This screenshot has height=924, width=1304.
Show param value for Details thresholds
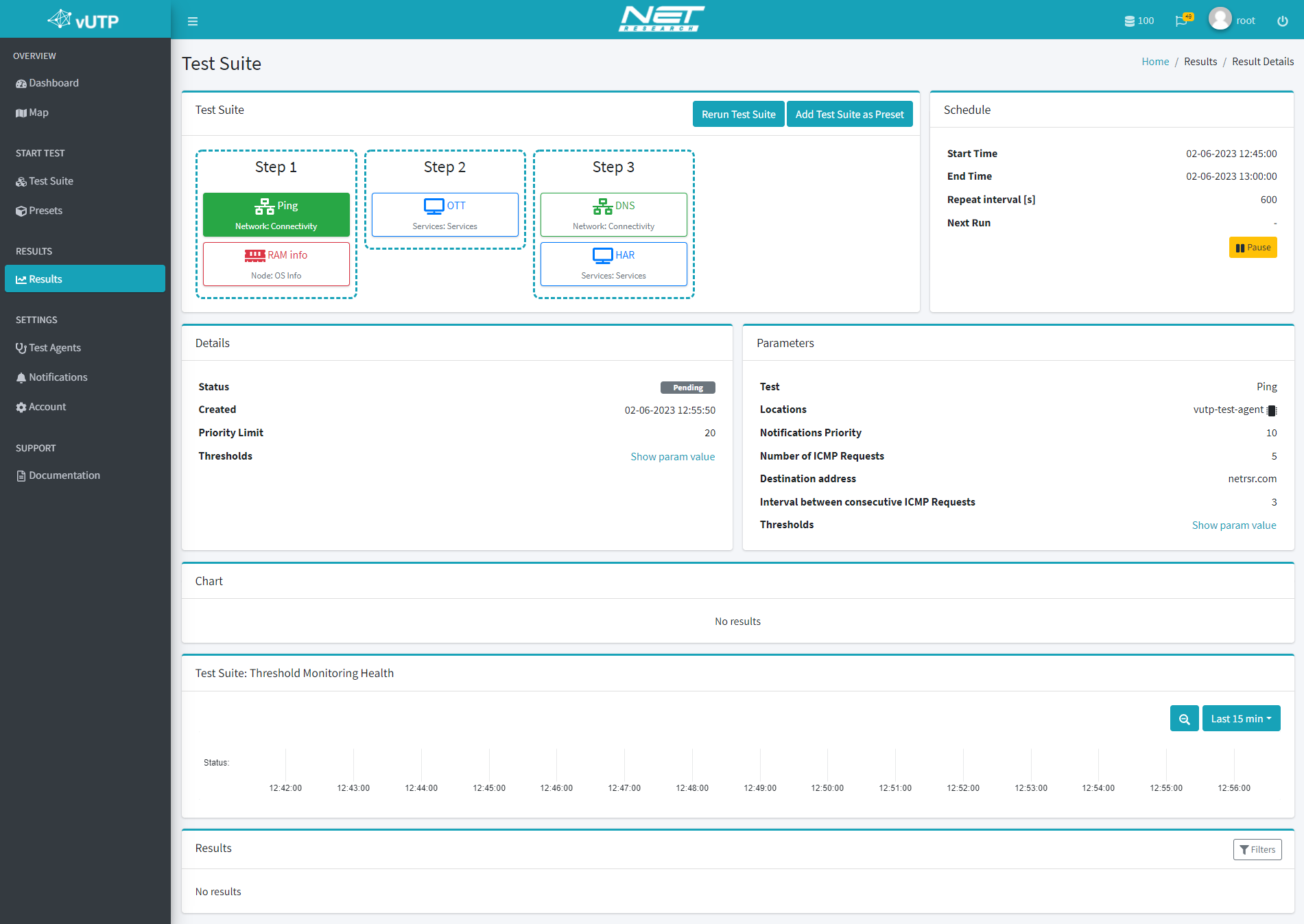673,457
